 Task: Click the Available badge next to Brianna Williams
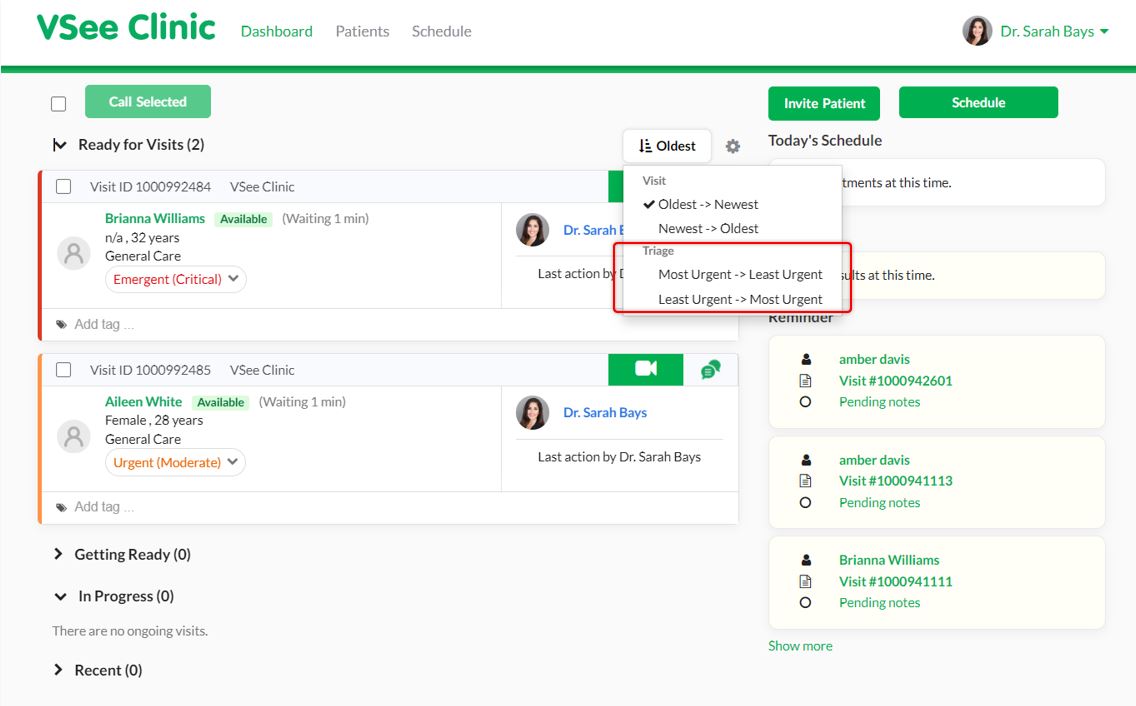[243, 219]
